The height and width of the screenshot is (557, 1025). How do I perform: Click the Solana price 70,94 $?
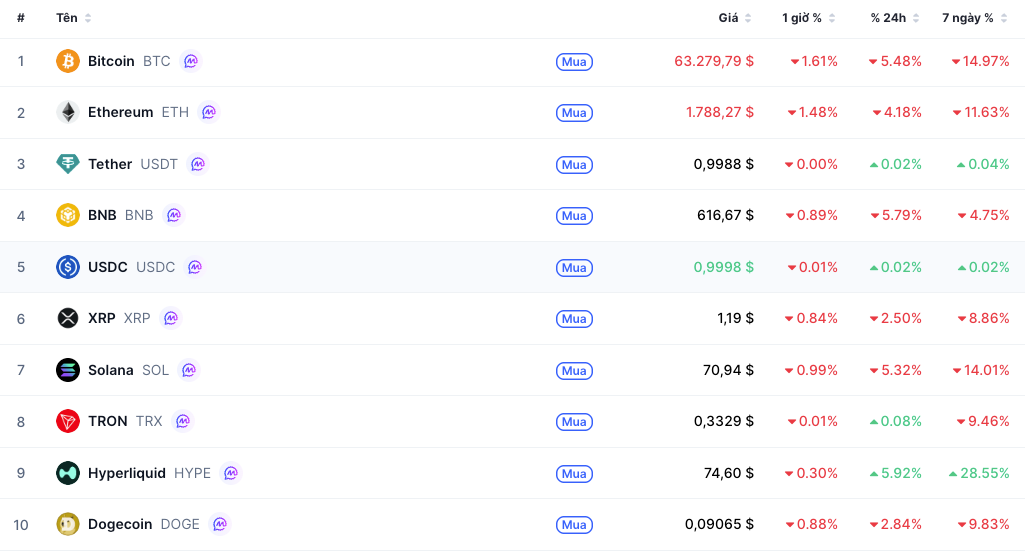click(728, 370)
